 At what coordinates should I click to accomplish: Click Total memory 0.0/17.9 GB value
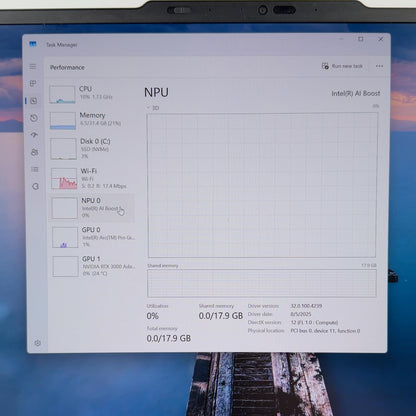(x=169, y=338)
